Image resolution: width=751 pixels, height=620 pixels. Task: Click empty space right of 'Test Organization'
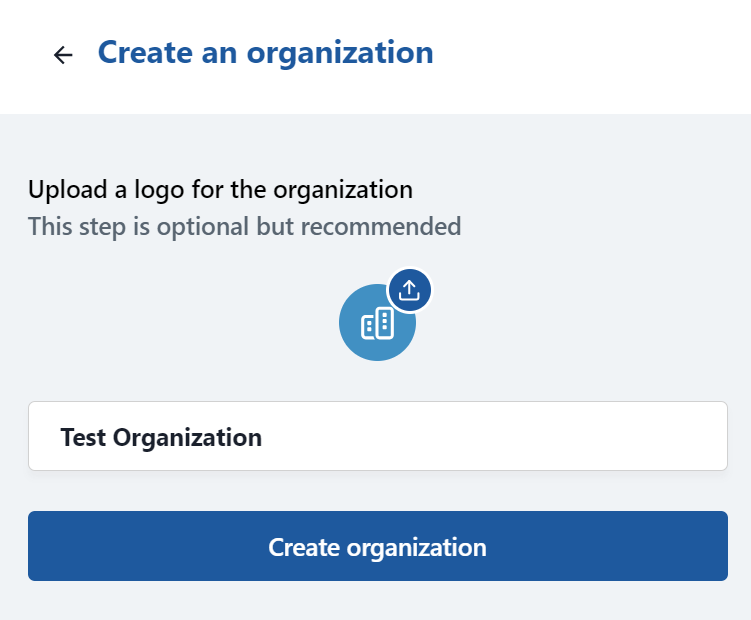click(500, 437)
